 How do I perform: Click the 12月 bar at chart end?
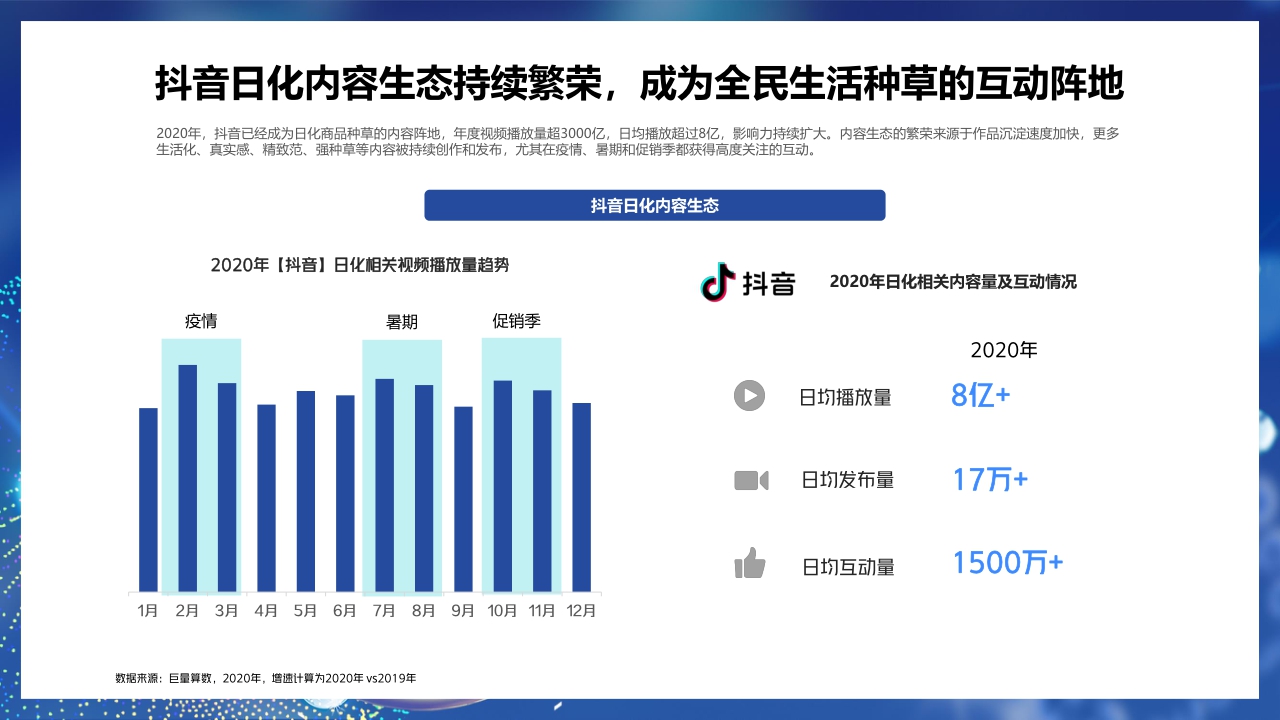(x=580, y=495)
